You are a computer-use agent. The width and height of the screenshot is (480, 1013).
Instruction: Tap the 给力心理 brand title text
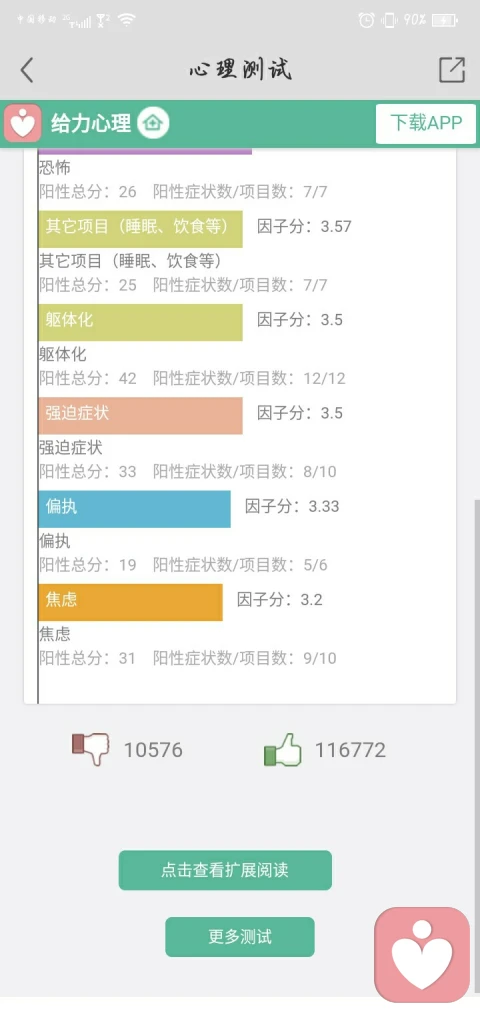coord(91,123)
